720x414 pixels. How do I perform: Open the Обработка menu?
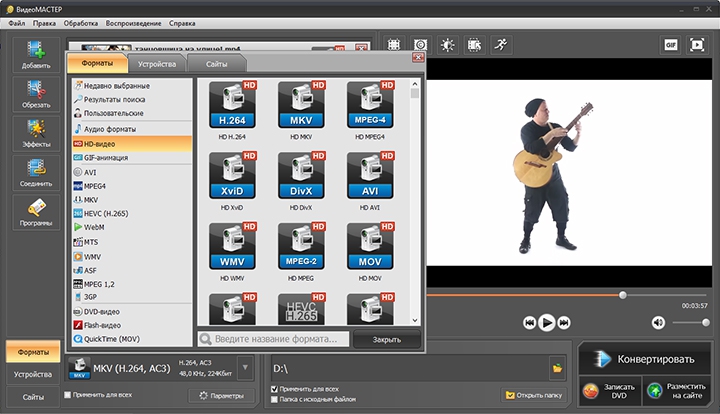point(81,23)
